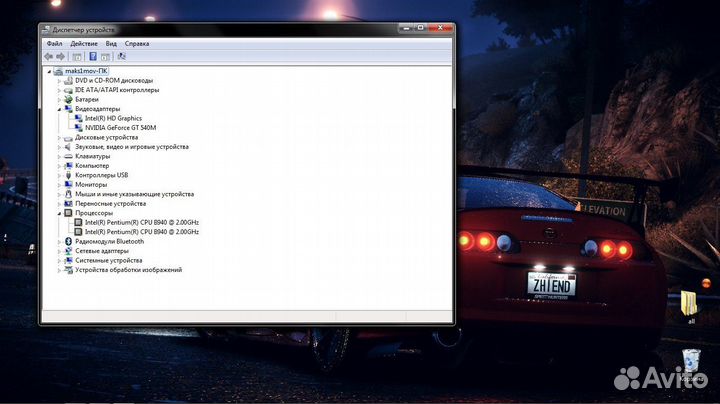Collapse the maks1mov-ПК root node
Screen dimensions: 720x404
pyautogui.click(x=49, y=71)
